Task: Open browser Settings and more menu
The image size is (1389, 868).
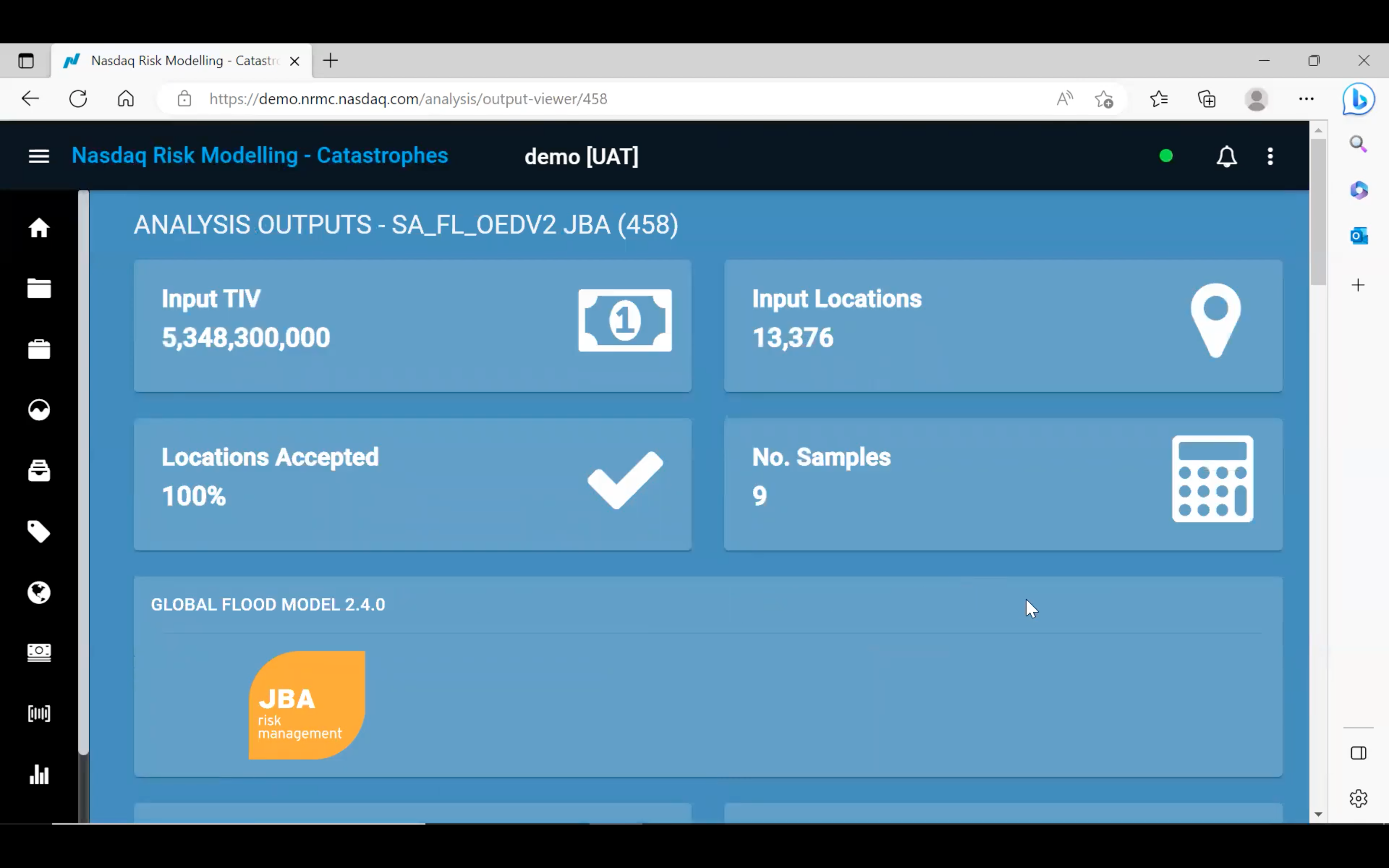Action: [x=1307, y=99]
